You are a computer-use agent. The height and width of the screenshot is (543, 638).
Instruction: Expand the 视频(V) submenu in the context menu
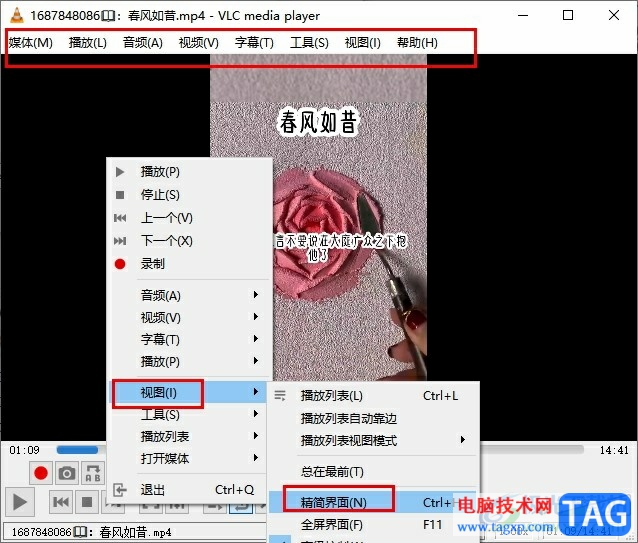pos(189,317)
